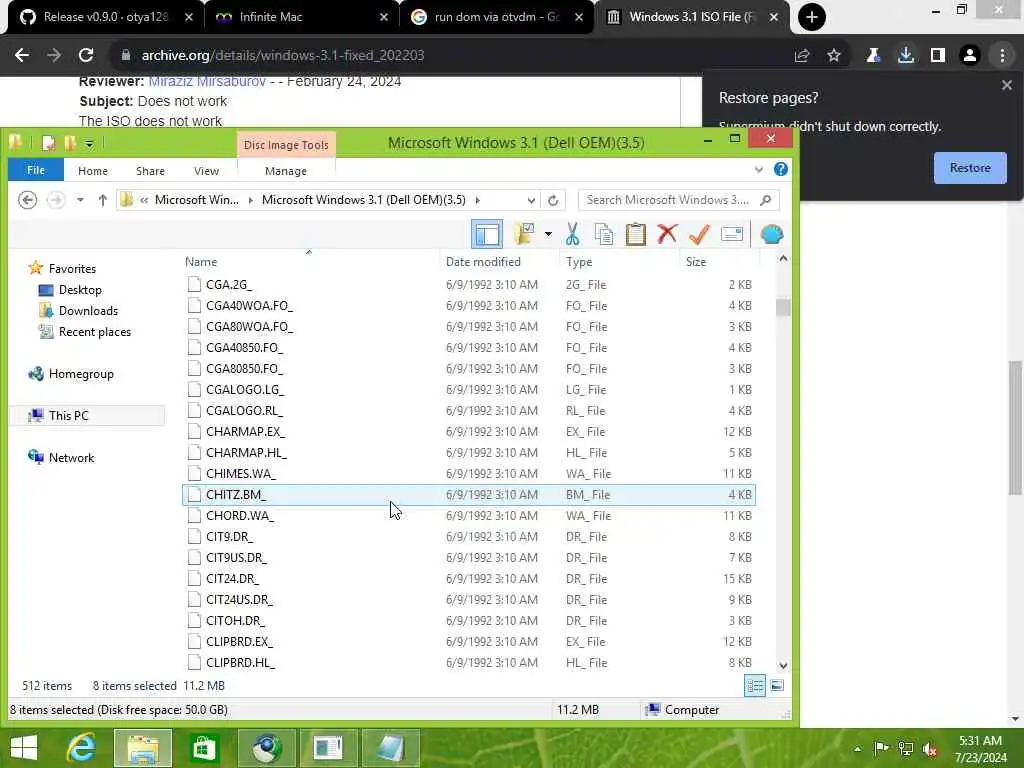Select Network in navigation pane
This screenshot has width=1024, height=768.
(x=71, y=458)
